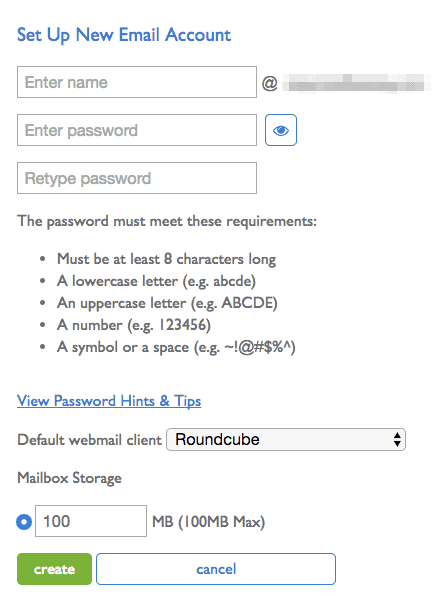This screenshot has width=442, height=607.
Task: Click the 8 characters long requirement
Action: point(166,259)
